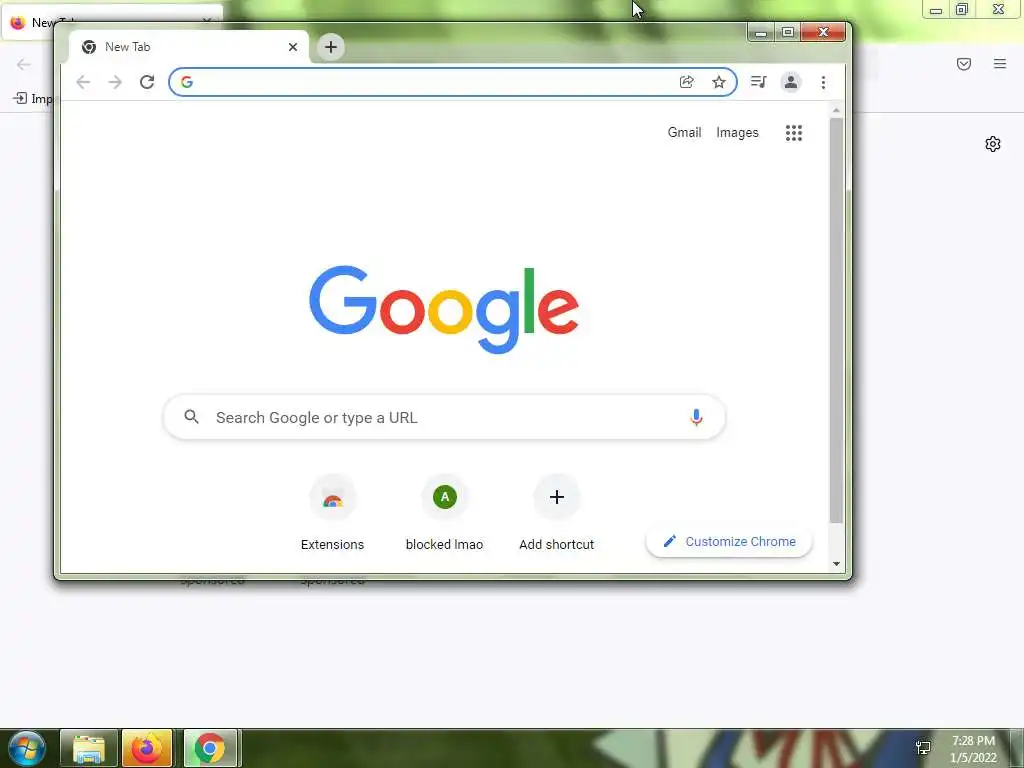Minimize the Chrome window
The height and width of the screenshot is (768, 1024).
(x=761, y=32)
